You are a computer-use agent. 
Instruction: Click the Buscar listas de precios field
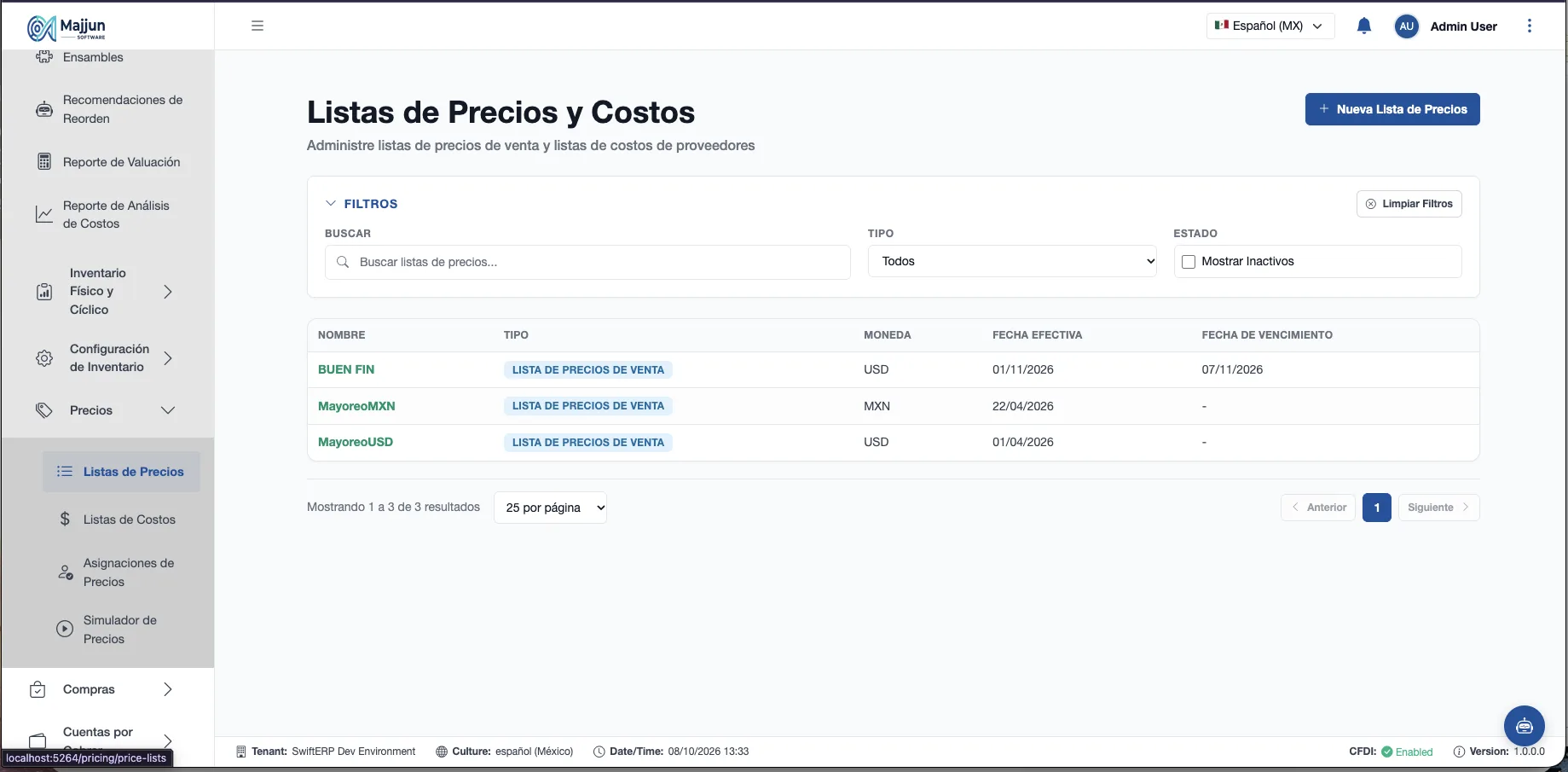pos(587,262)
